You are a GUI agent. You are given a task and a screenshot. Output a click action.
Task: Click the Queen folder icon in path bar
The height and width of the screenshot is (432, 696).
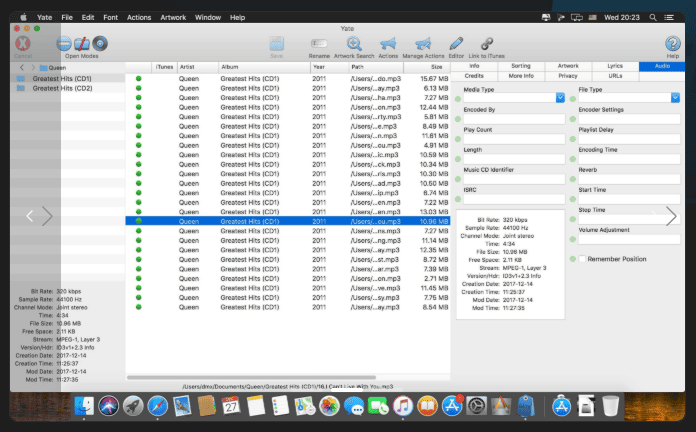pyautogui.click(x=44, y=67)
